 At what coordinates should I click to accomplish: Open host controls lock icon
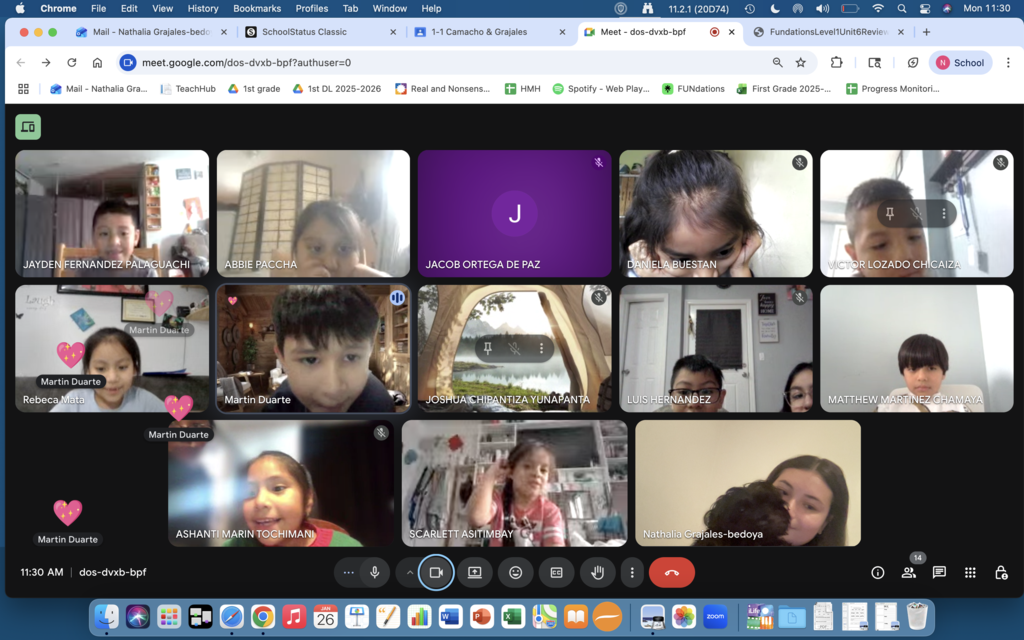point(1000,573)
